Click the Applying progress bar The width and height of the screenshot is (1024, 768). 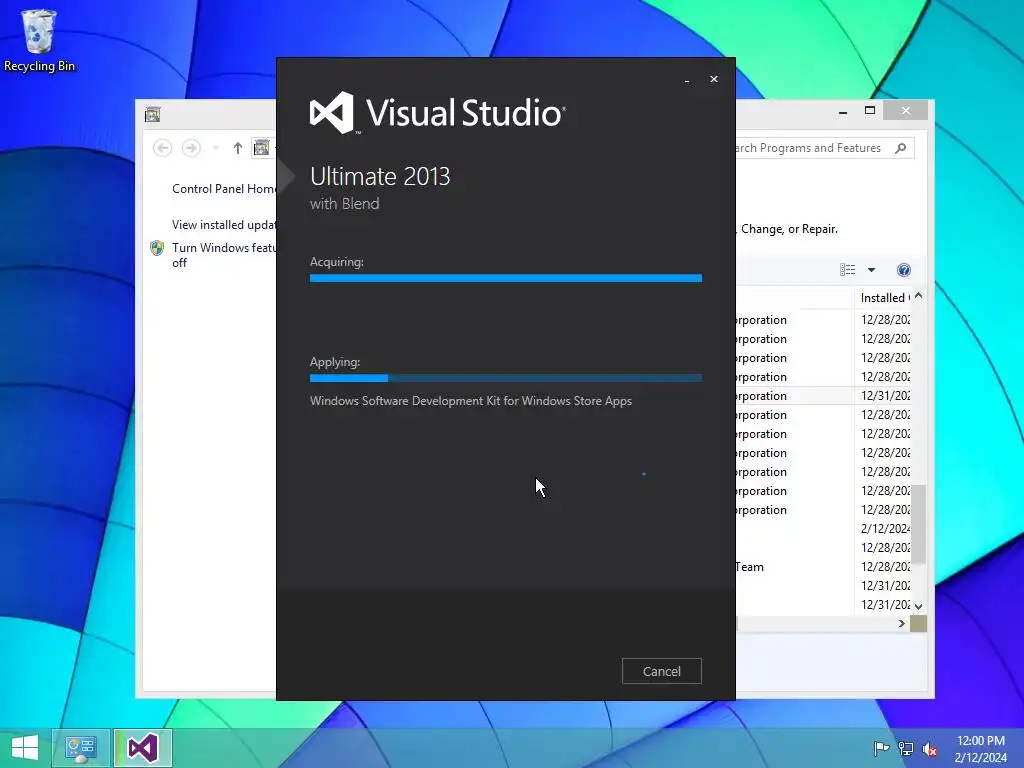click(505, 378)
